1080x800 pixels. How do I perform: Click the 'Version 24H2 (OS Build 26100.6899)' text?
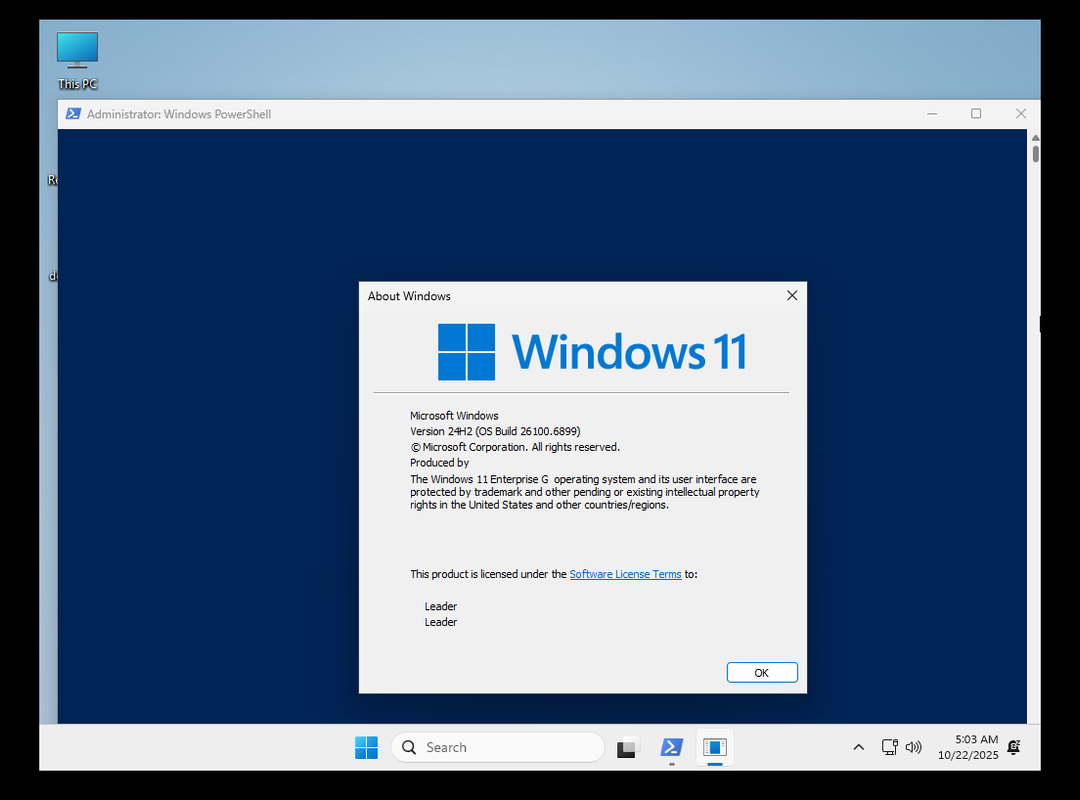[495, 431]
